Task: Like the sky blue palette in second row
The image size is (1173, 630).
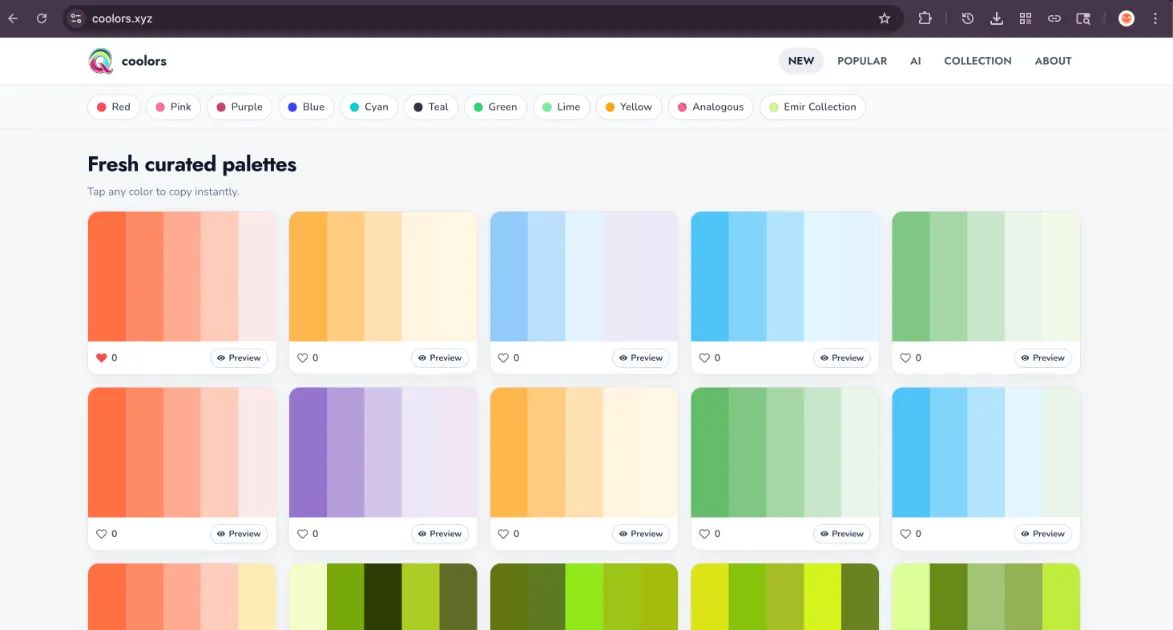Action: click(905, 533)
